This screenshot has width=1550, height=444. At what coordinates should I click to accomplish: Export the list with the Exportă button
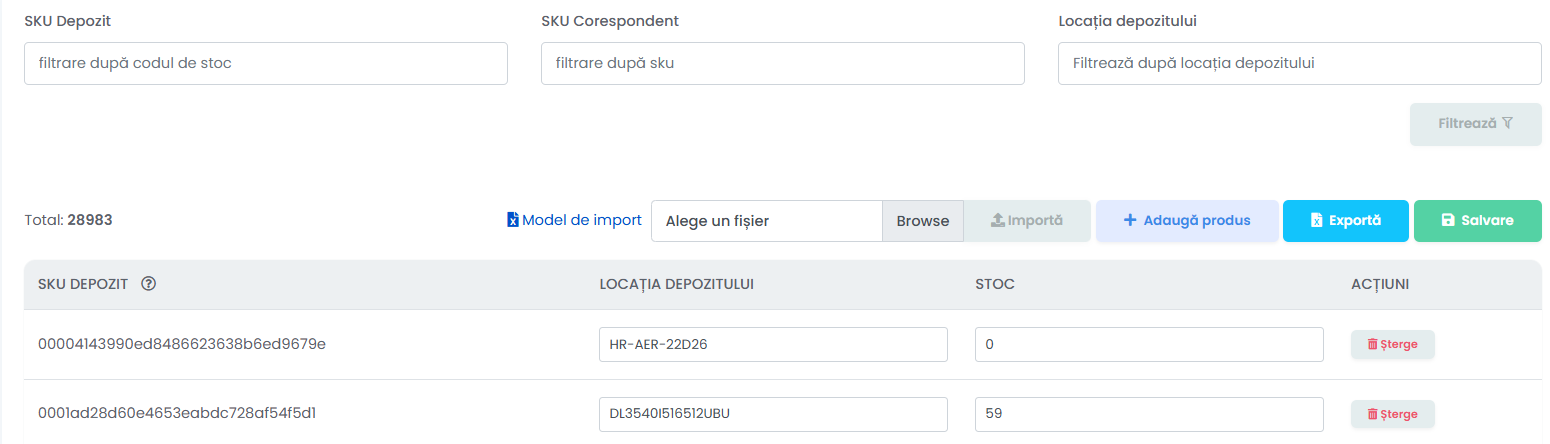coord(1346,221)
